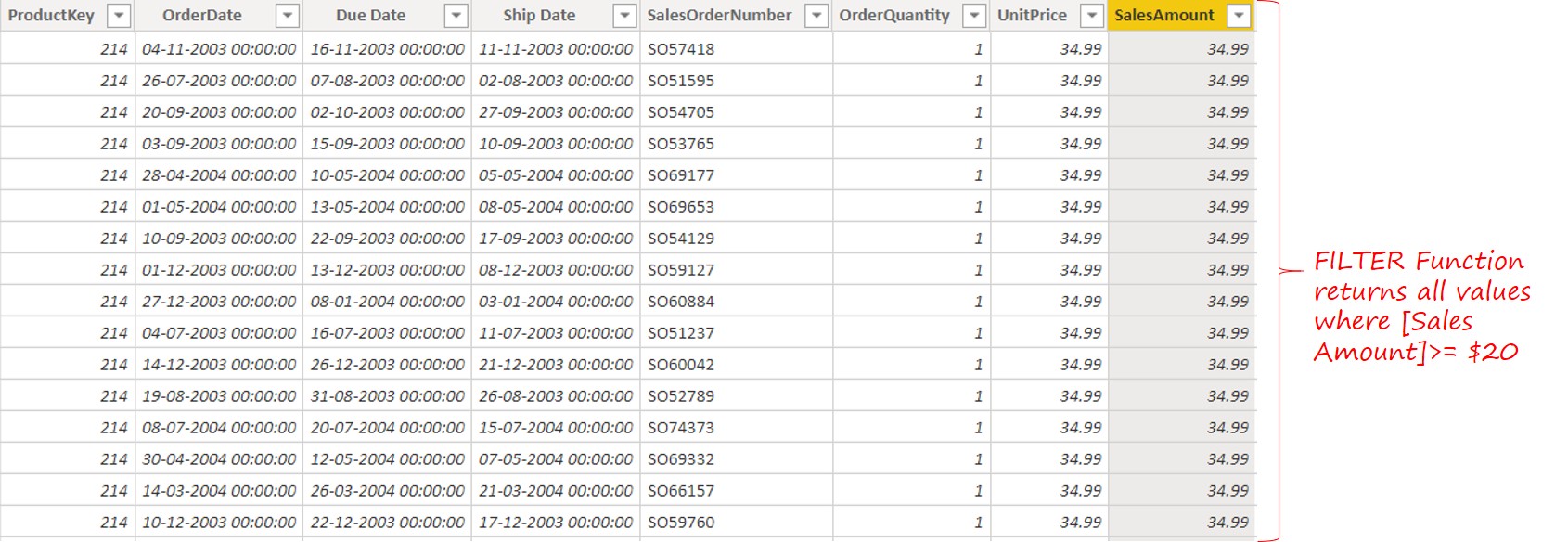
Task: Open the Ship Date column filter dropdown
Action: (625, 16)
